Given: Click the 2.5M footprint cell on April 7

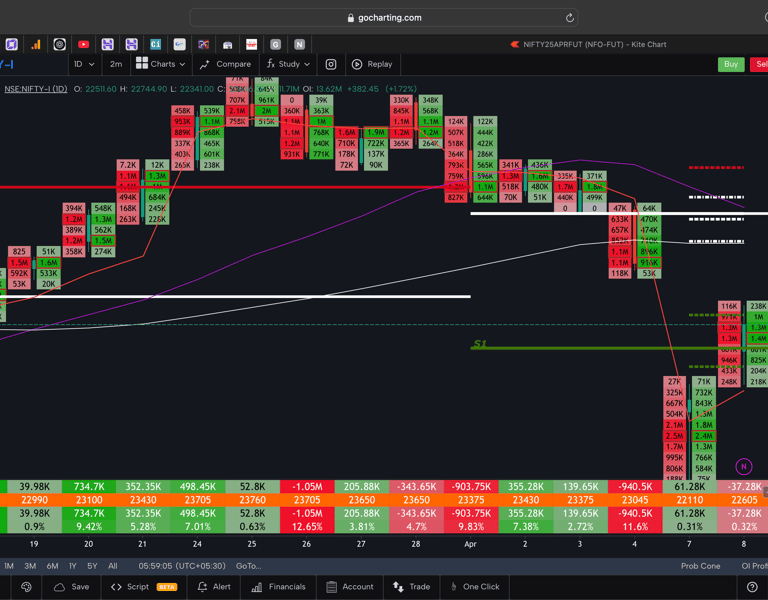Looking at the screenshot, I should click(x=674, y=436).
